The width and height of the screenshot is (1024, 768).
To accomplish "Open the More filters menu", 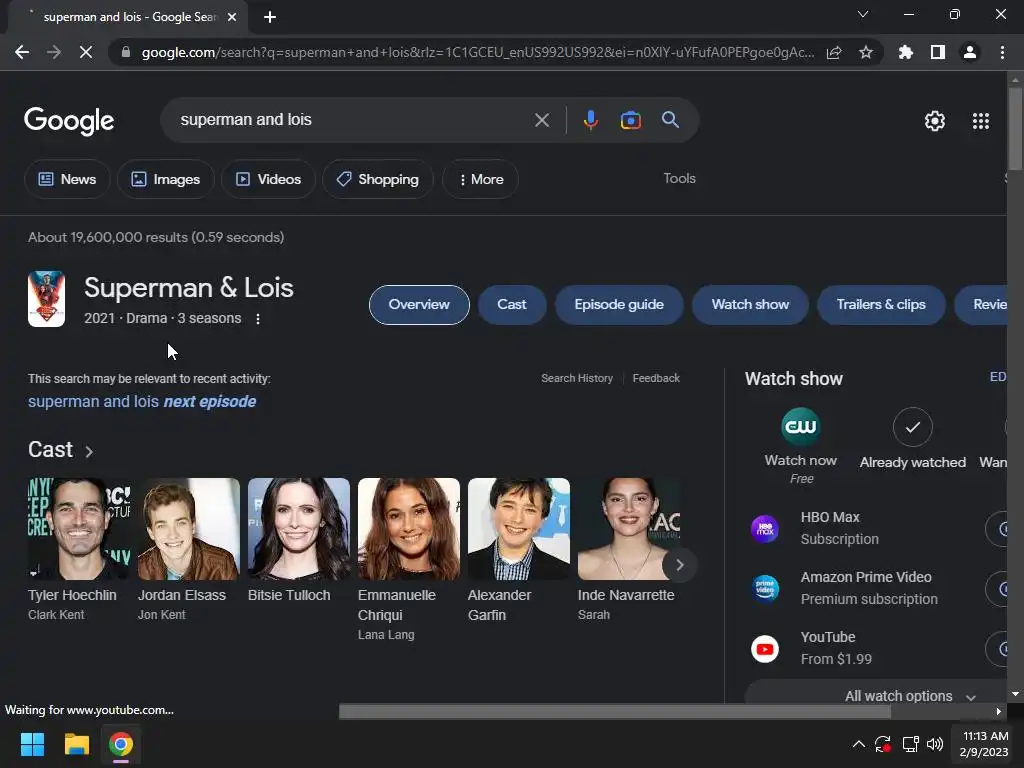I will pos(481,179).
